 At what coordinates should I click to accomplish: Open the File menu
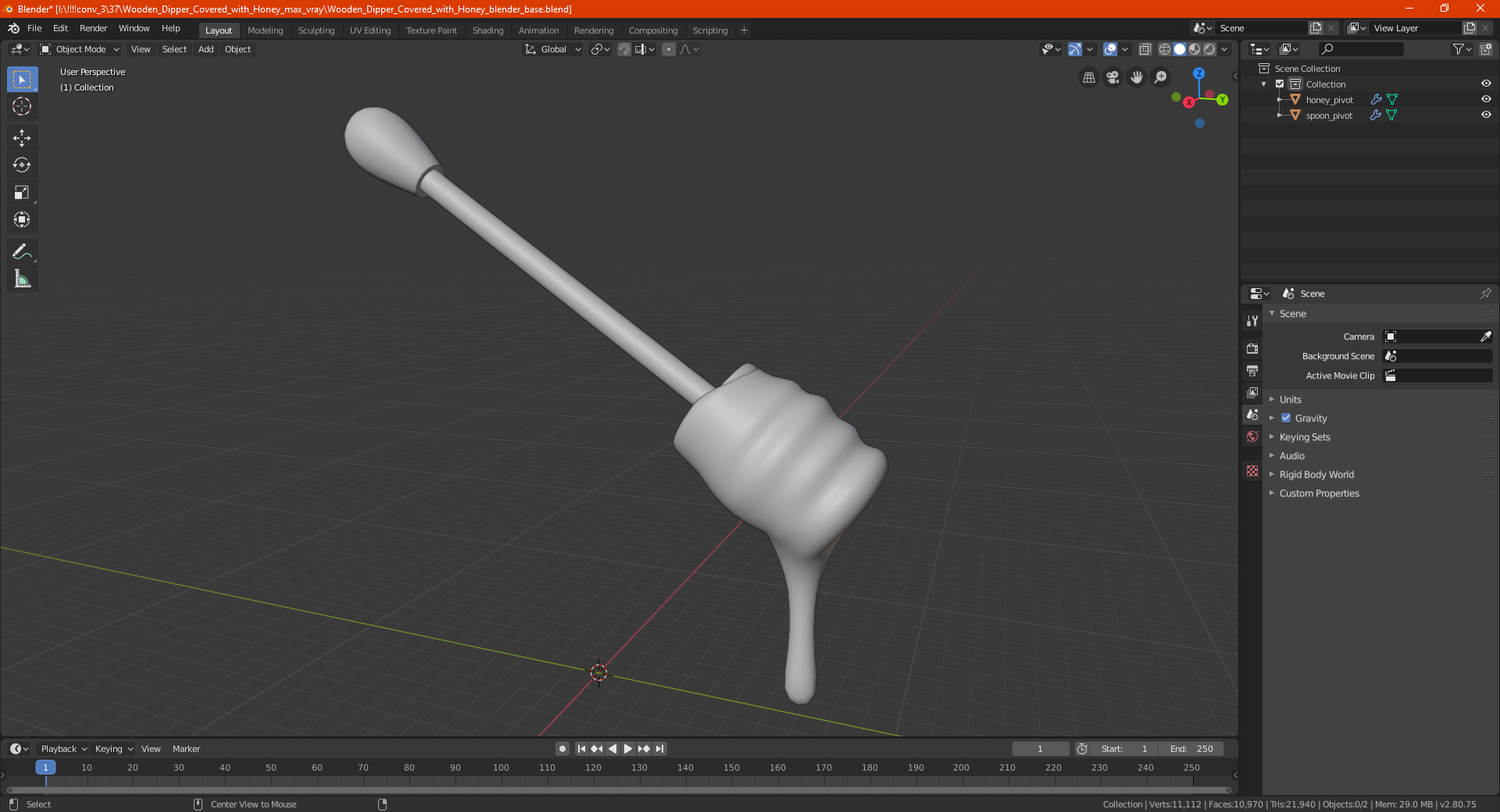point(34,28)
